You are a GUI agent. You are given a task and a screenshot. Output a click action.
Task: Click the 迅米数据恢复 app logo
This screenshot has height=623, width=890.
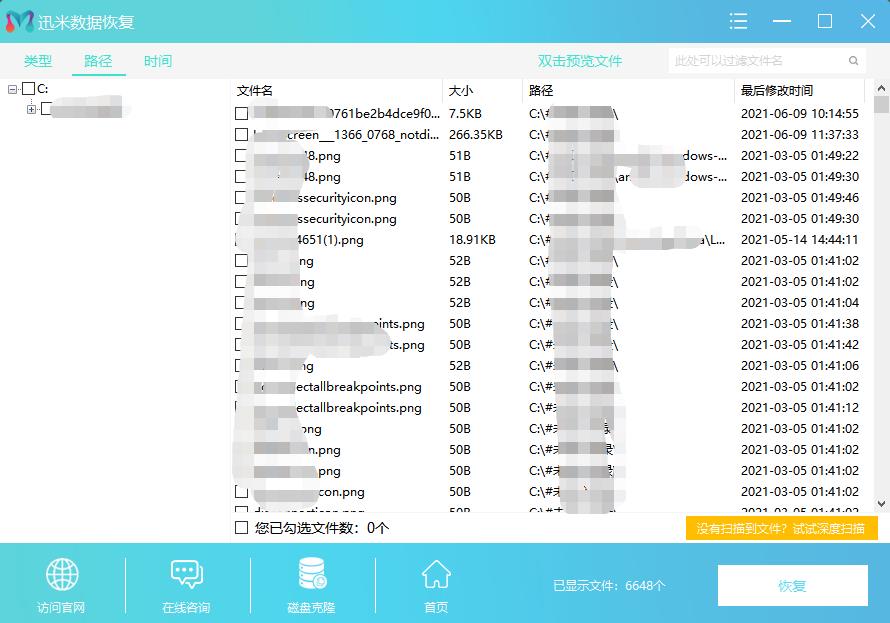tap(19, 22)
